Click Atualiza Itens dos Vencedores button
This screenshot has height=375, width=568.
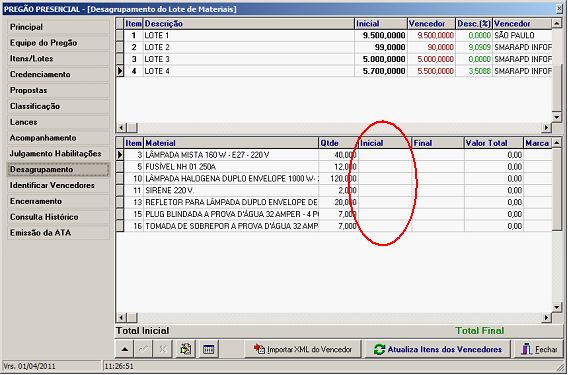(437, 349)
